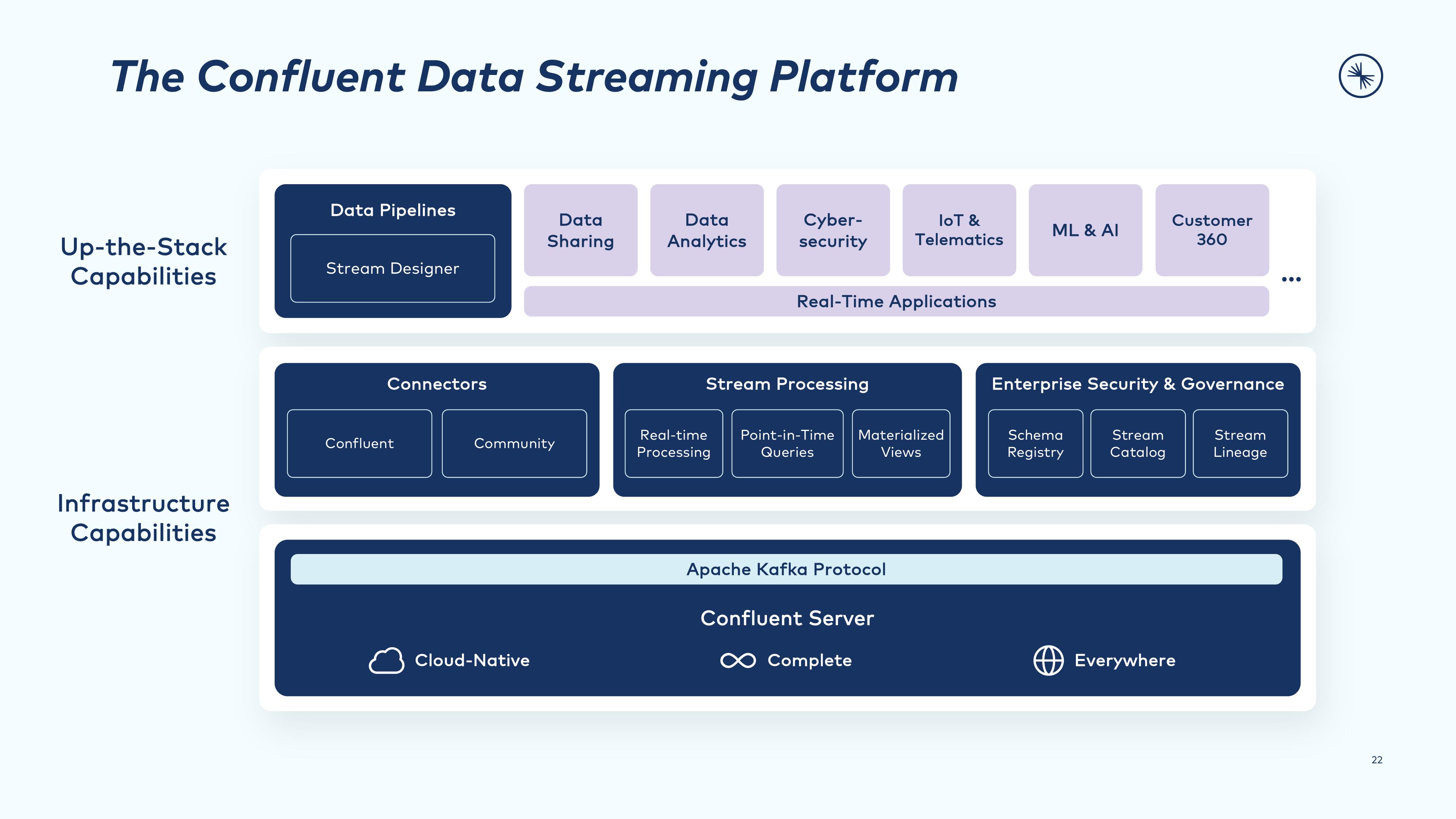Click the Real-Time Applications bar
The height and width of the screenshot is (819, 1456).
click(897, 301)
